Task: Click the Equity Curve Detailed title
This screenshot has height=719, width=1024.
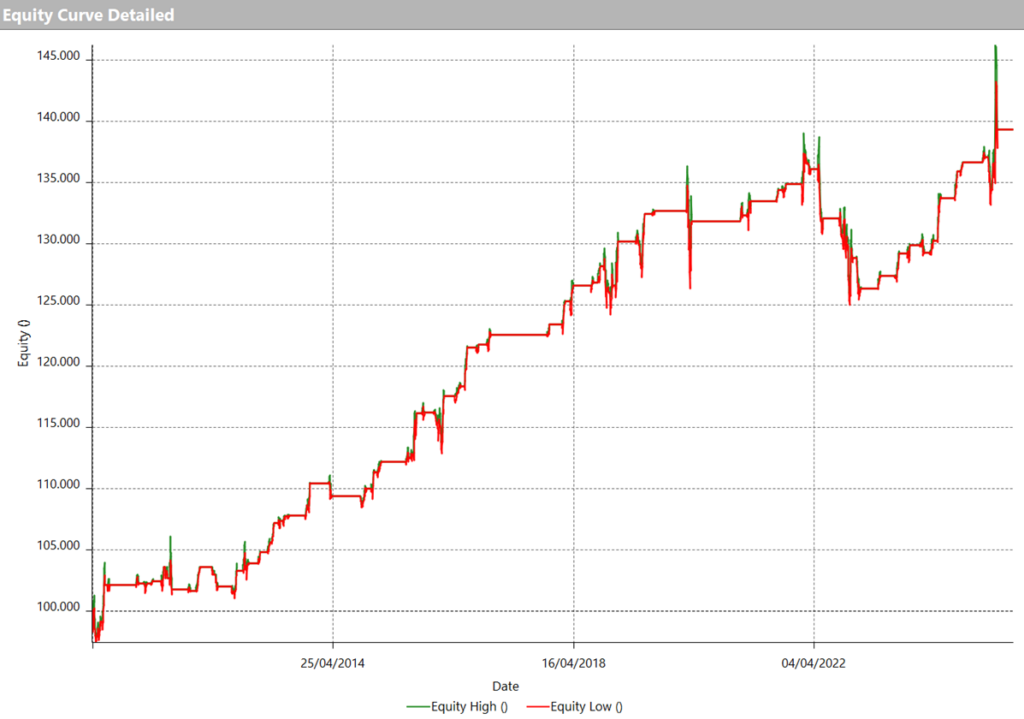Action: click(x=88, y=15)
